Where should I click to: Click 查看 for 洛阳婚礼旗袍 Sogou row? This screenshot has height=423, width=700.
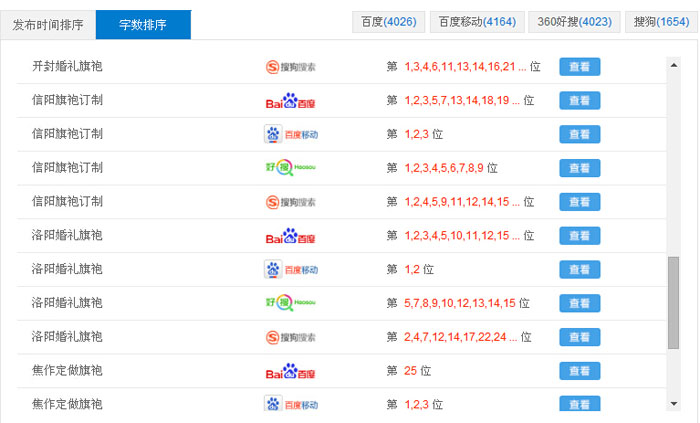tap(579, 337)
